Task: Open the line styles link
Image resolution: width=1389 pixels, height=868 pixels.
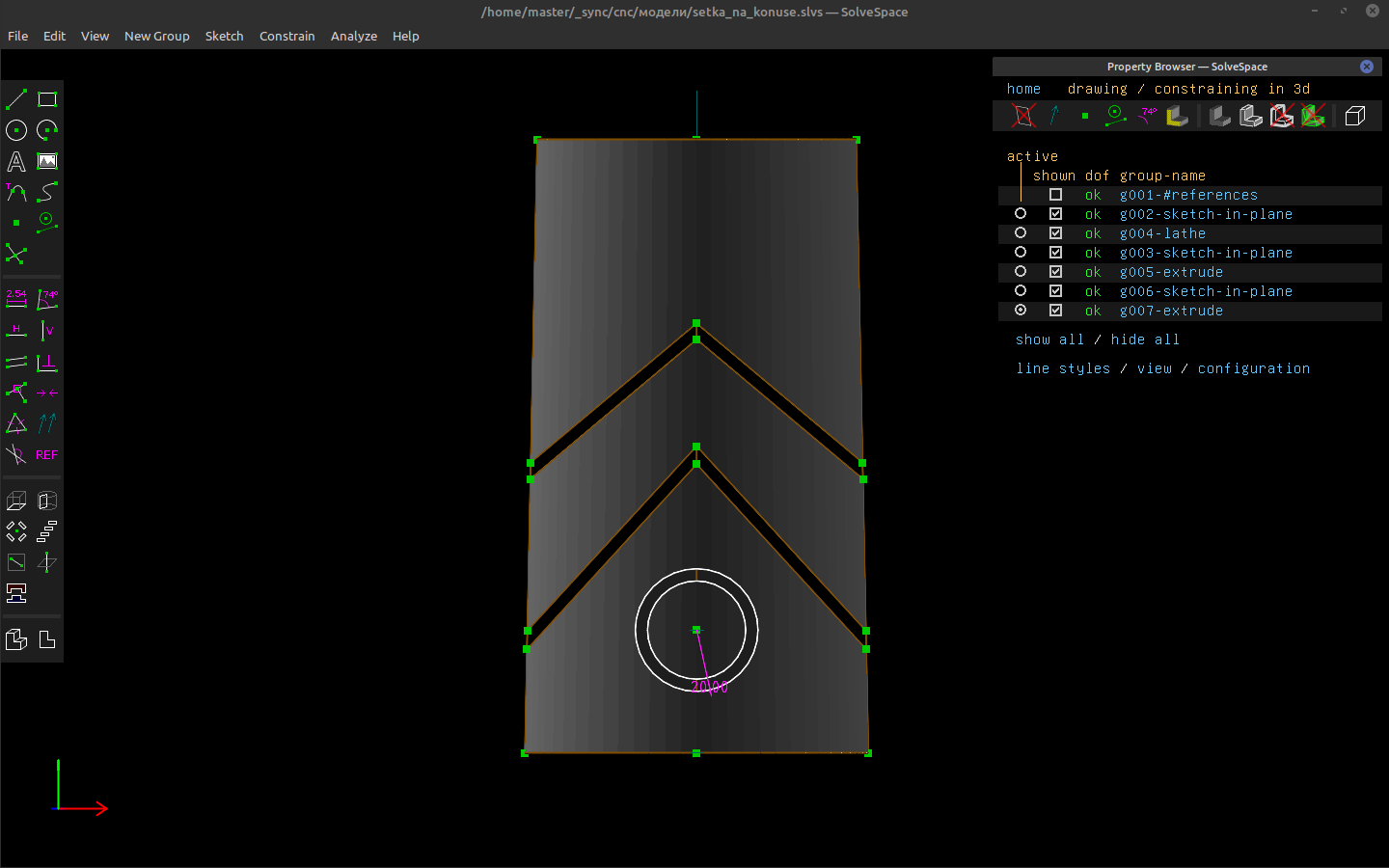Action: (1063, 368)
